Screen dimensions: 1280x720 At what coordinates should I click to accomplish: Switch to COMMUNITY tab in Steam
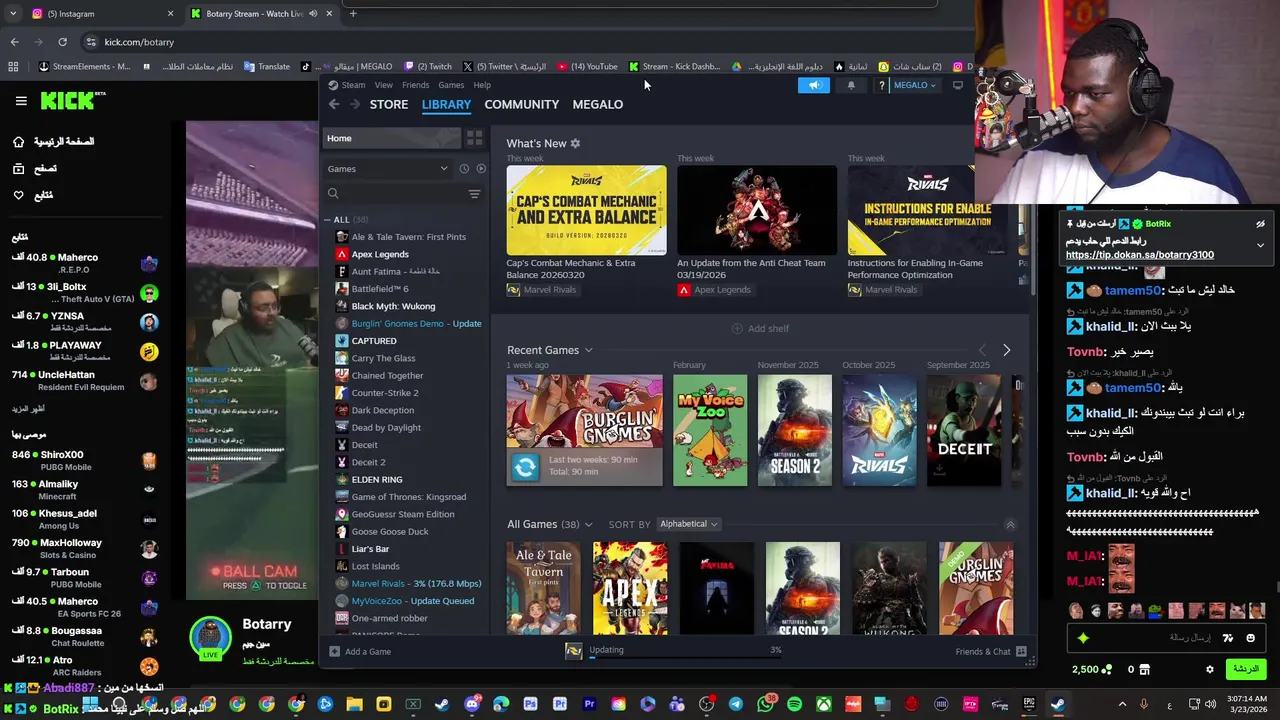click(521, 104)
